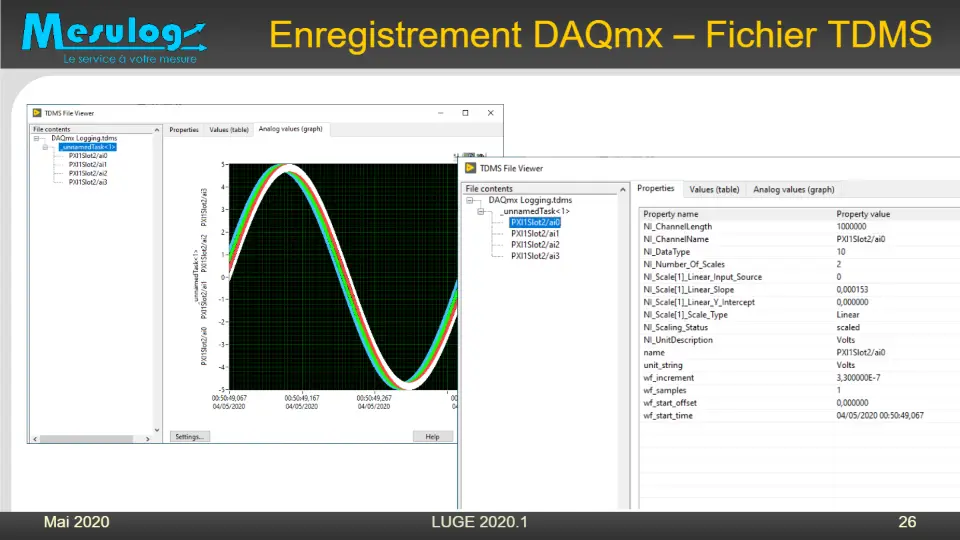Click wf_samples property name
The image size is (960, 540).
point(664,390)
